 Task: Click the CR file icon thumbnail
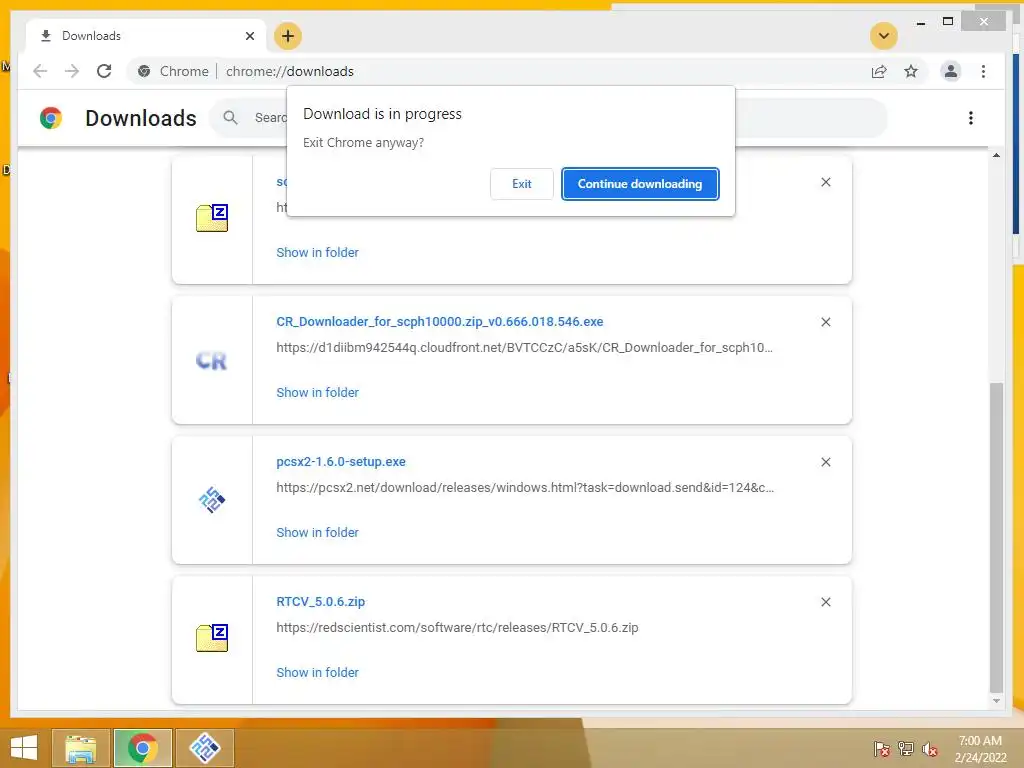[212, 360]
